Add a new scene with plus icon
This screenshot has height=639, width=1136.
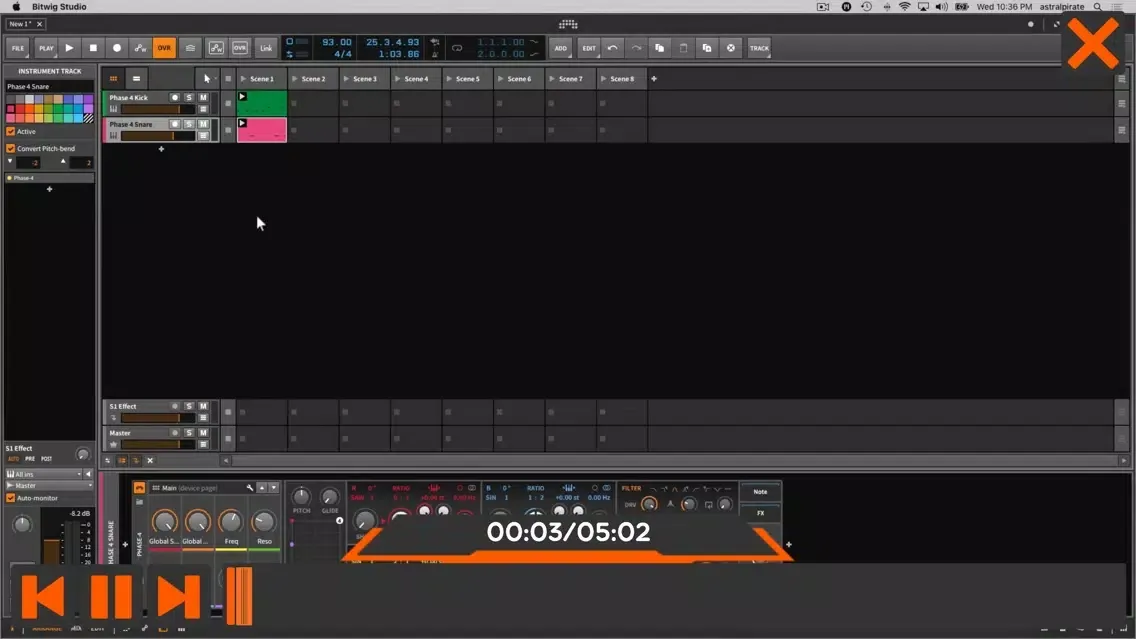click(x=653, y=78)
